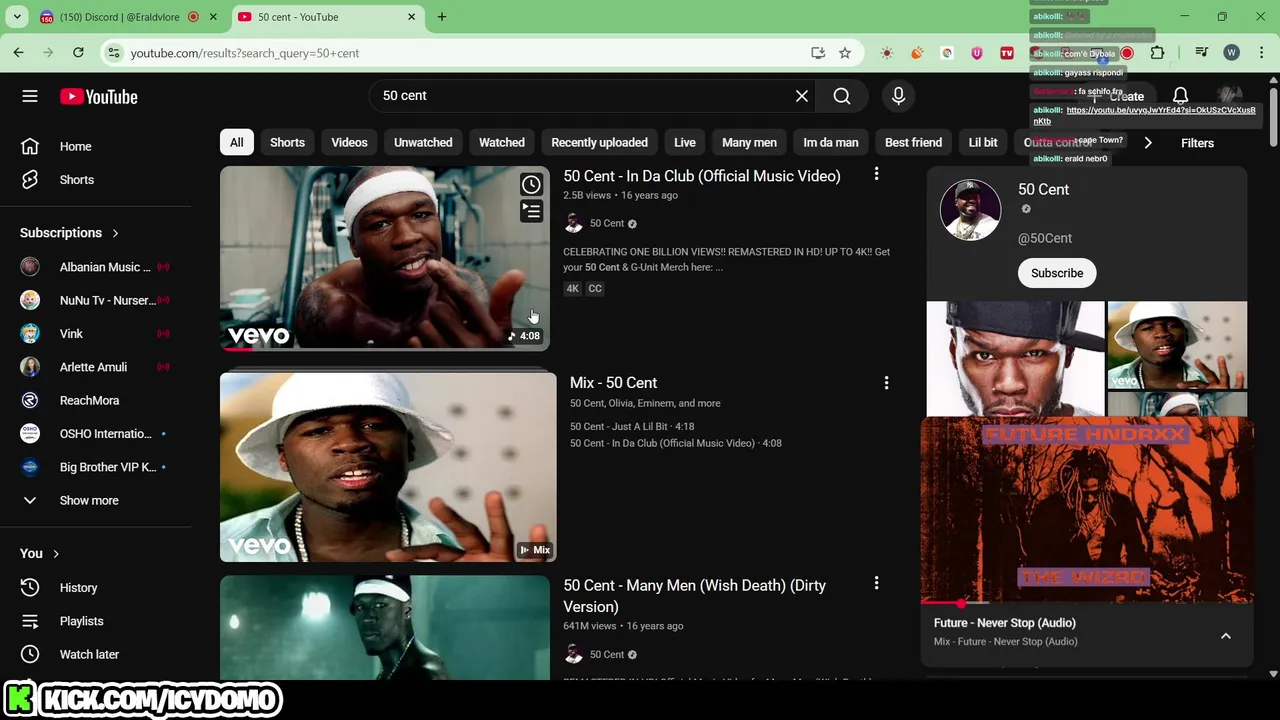1280x720 pixels.
Task: Open the Subscriptions section chevron
Action: [115, 233]
